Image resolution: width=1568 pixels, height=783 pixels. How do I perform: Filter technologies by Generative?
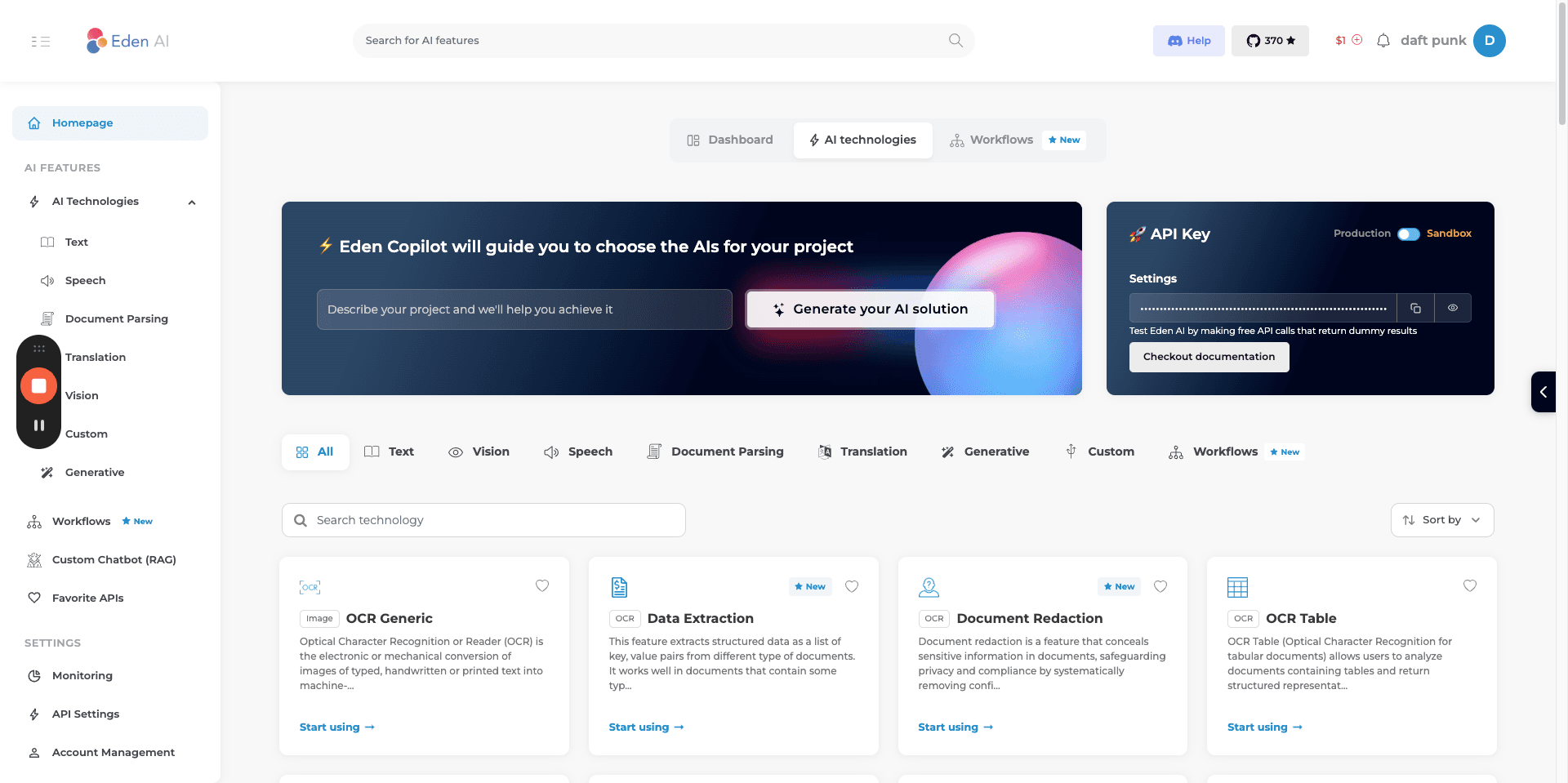[985, 452]
